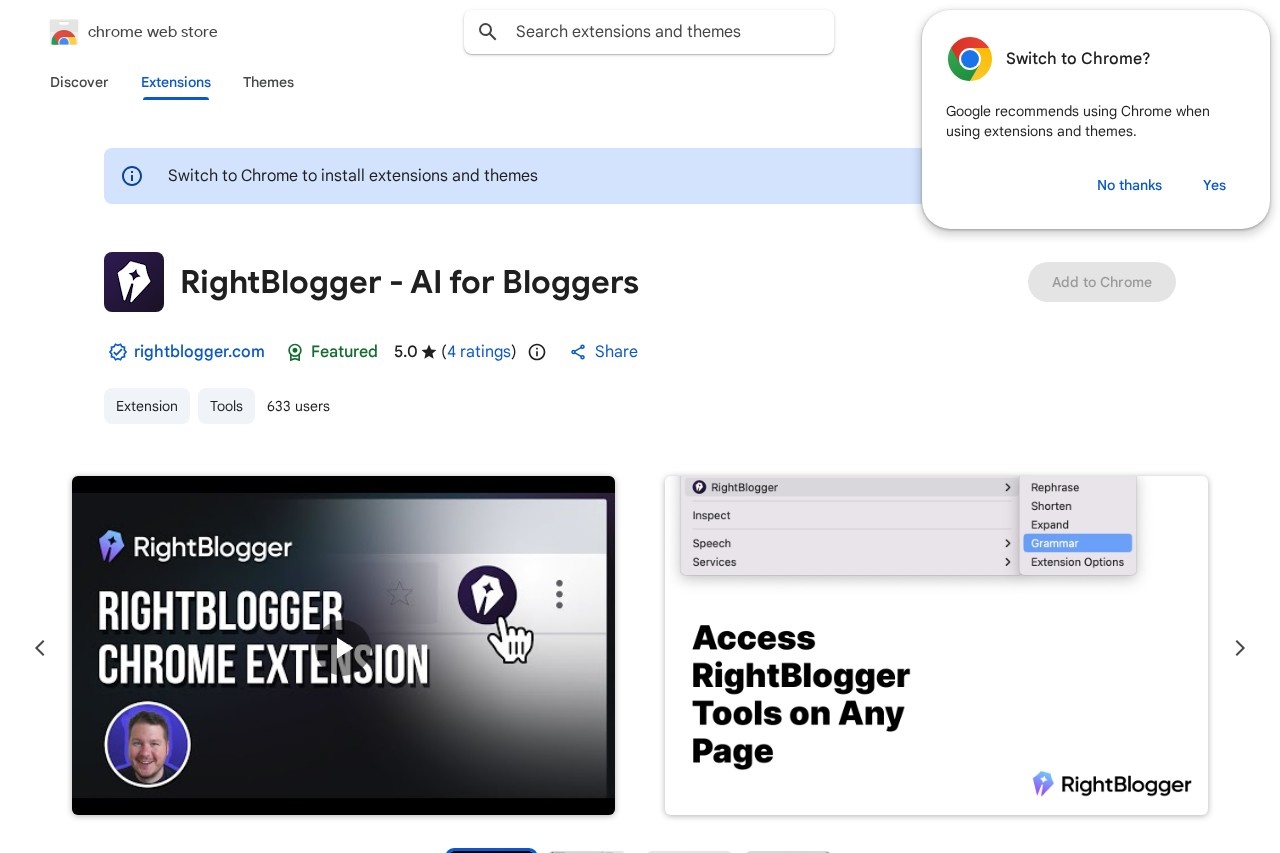1280x853 pixels.
Task: Go back using the left carousel arrow
Action: (x=40, y=648)
